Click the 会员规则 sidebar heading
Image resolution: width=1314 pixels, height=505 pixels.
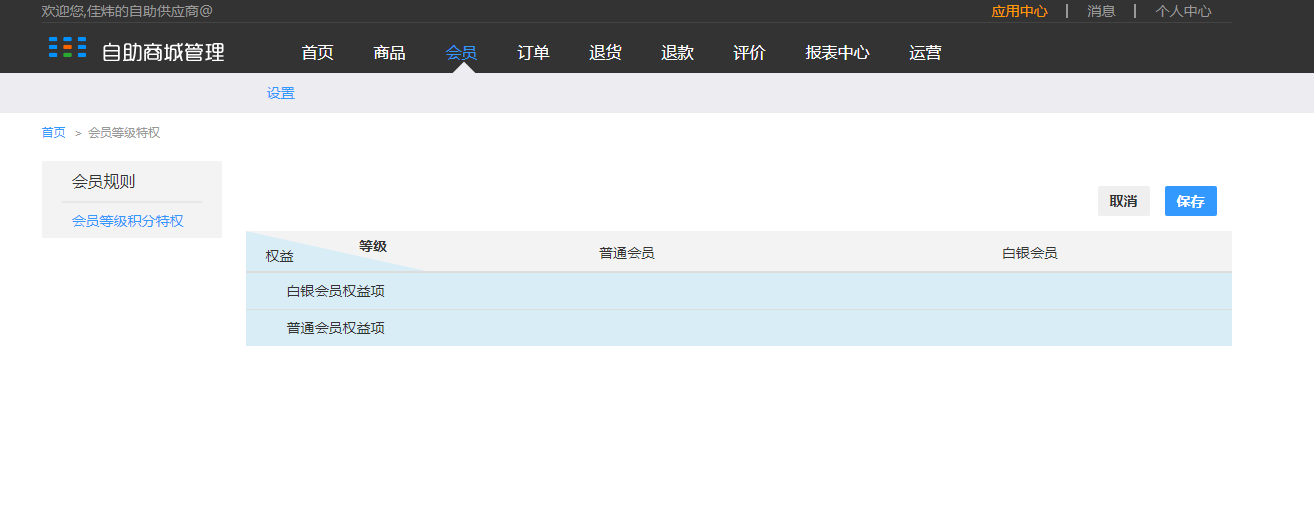point(103,181)
